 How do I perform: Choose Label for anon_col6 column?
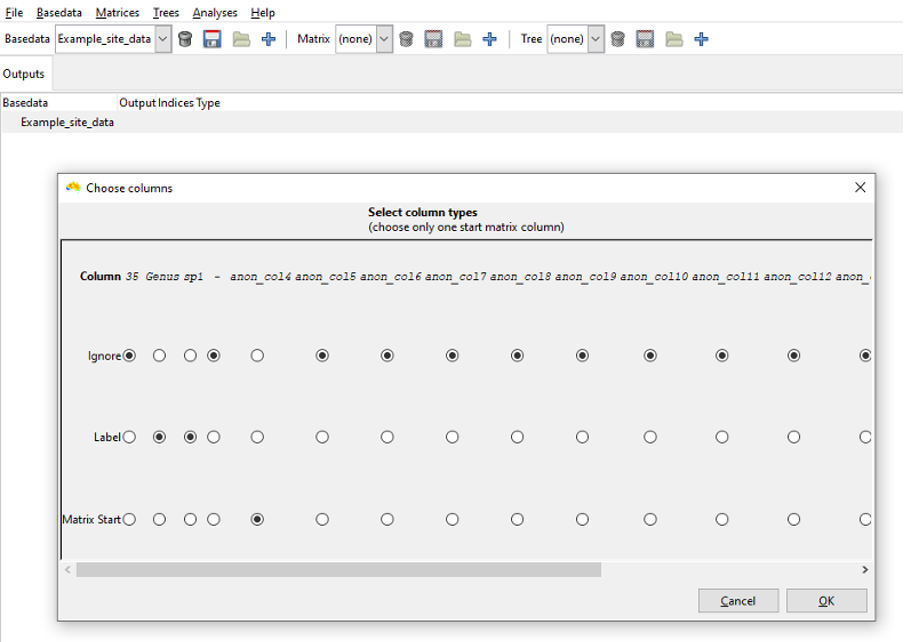tap(387, 437)
